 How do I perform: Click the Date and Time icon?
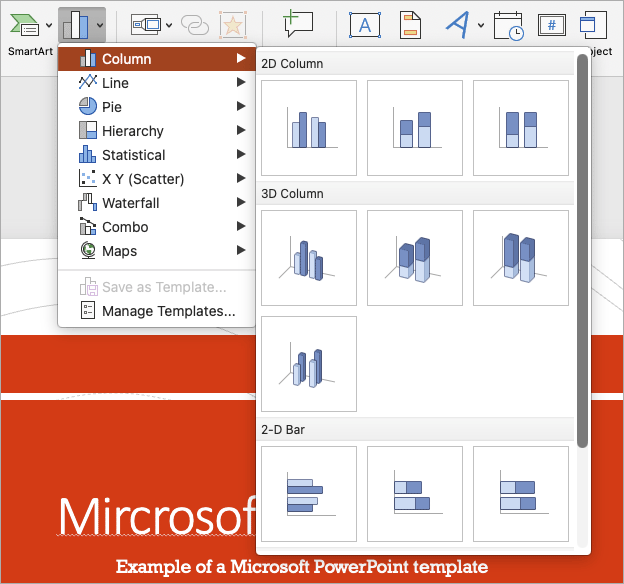tap(509, 26)
